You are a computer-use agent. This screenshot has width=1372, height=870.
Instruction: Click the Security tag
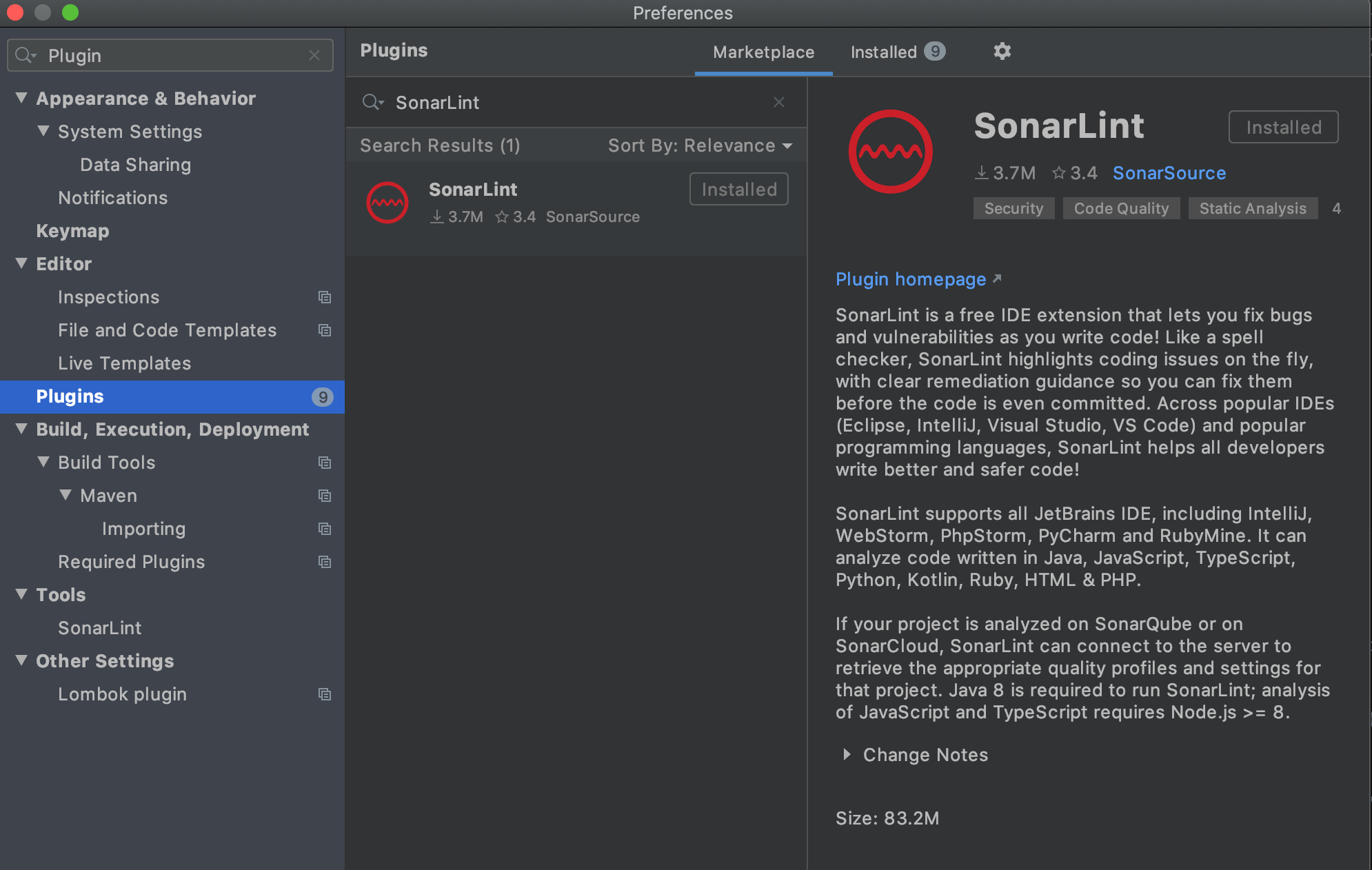click(1013, 208)
